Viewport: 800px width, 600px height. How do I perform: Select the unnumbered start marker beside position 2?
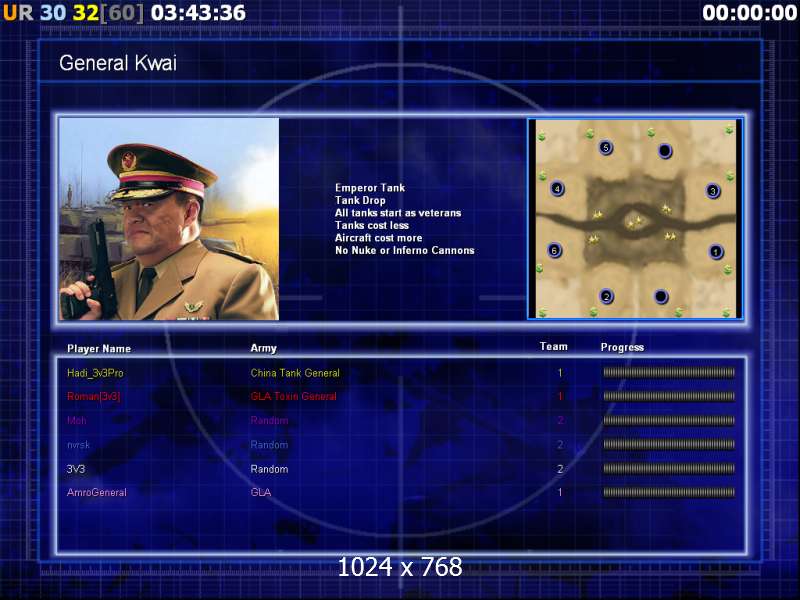point(661,296)
